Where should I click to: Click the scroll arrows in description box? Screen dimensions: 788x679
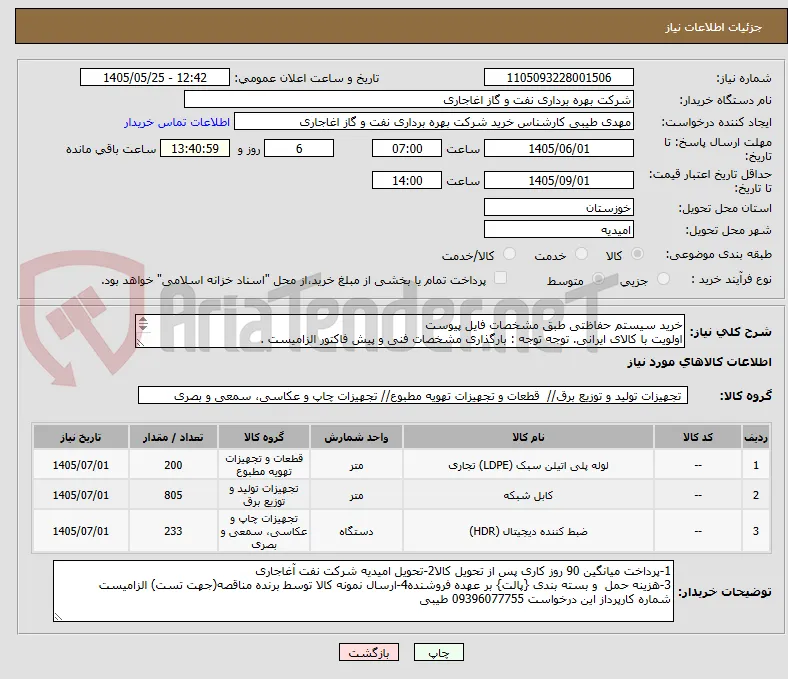143,324
